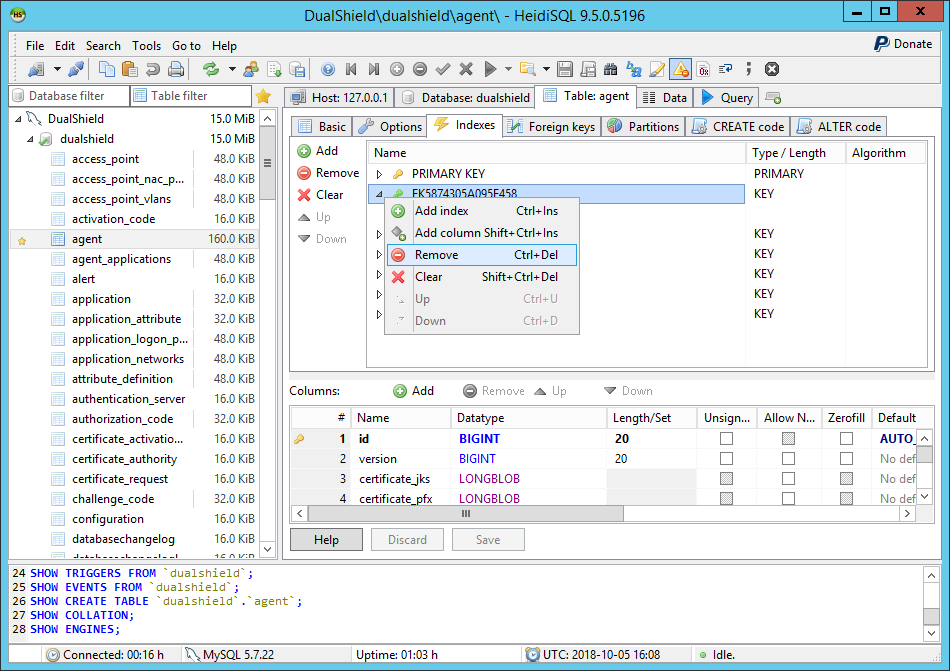Image resolution: width=950 pixels, height=671 pixels.
Task: Click the black circled X cancel icon
Action: coord(772,69)
